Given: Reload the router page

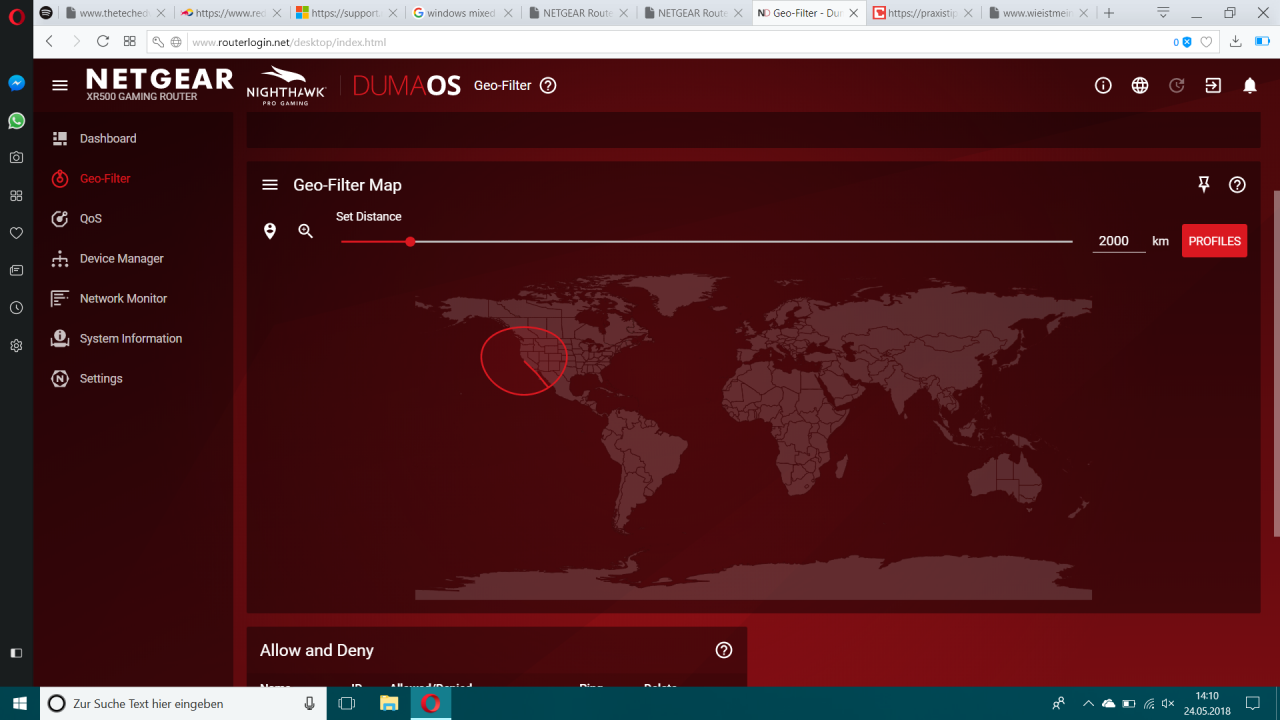Looking at the screenshot, I should pos(103,42).
